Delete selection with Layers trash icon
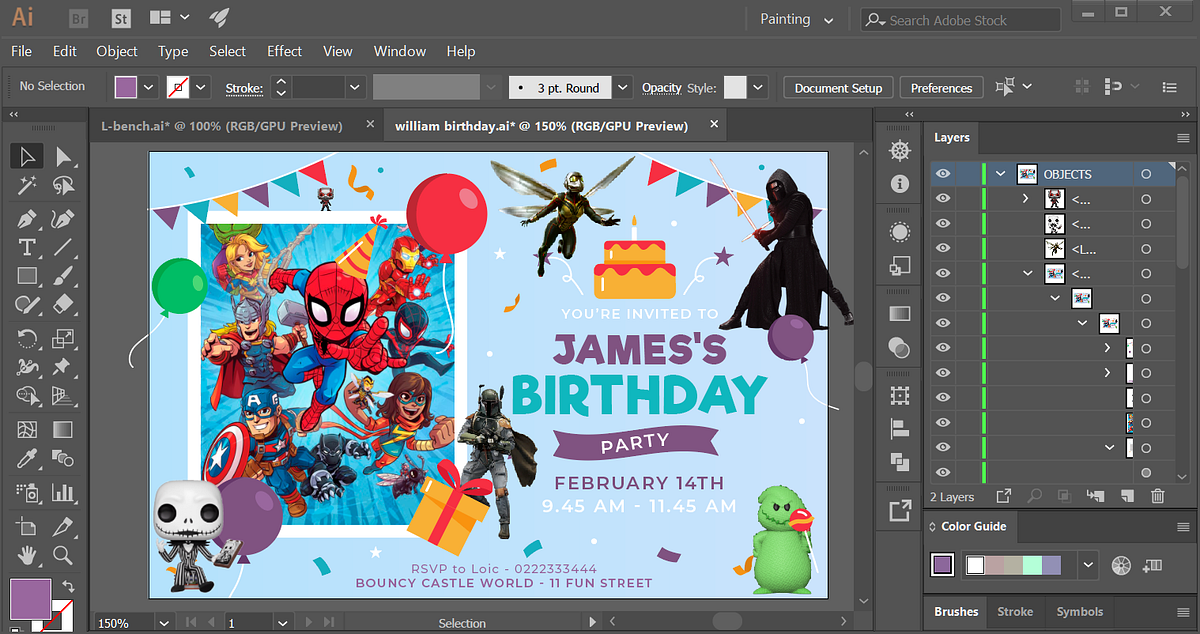 tap(1157, 496)
